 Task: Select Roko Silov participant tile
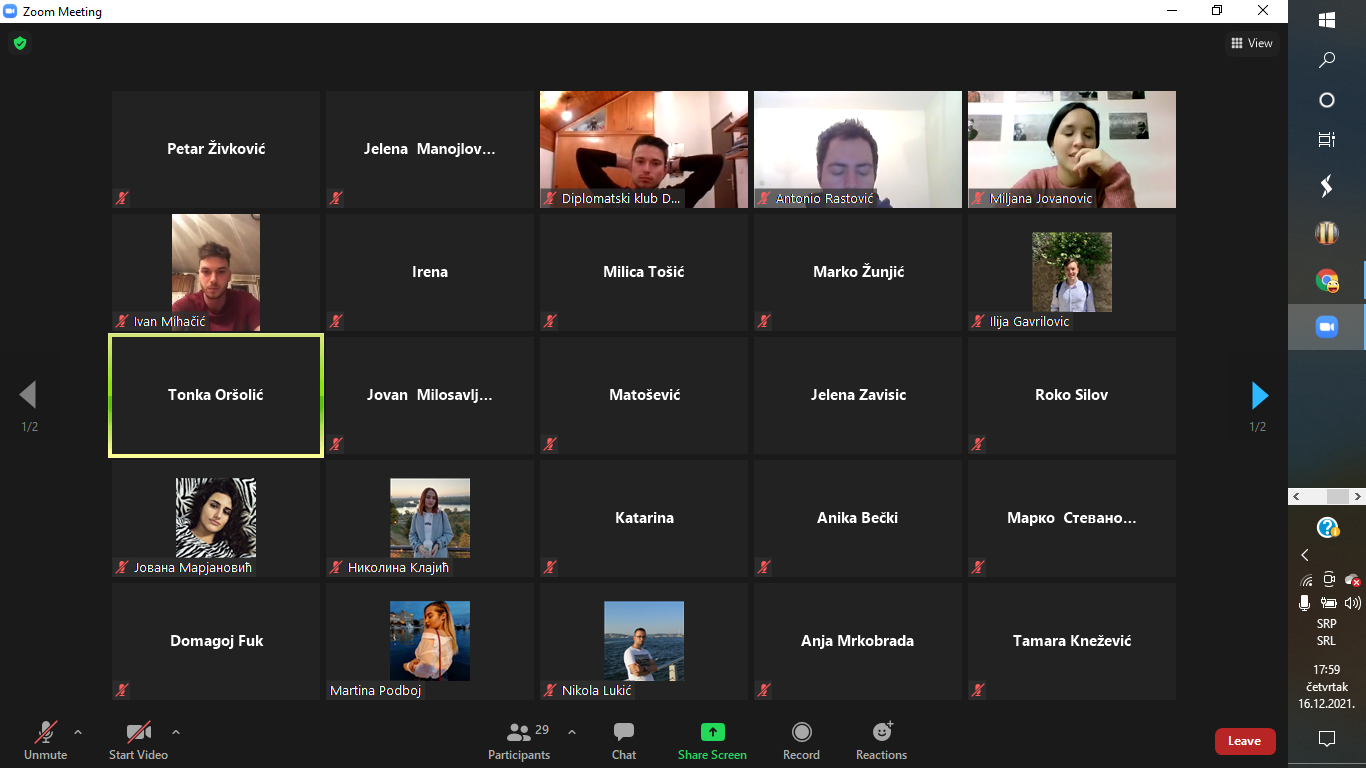pyautogui.click(x=1072, y=395)
